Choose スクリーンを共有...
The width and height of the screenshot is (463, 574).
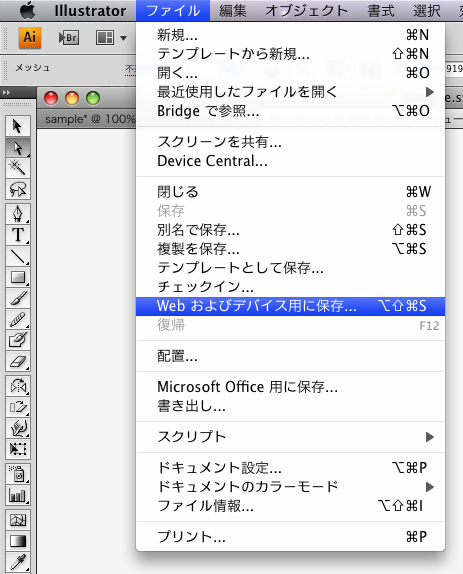(x=291, y=142)
